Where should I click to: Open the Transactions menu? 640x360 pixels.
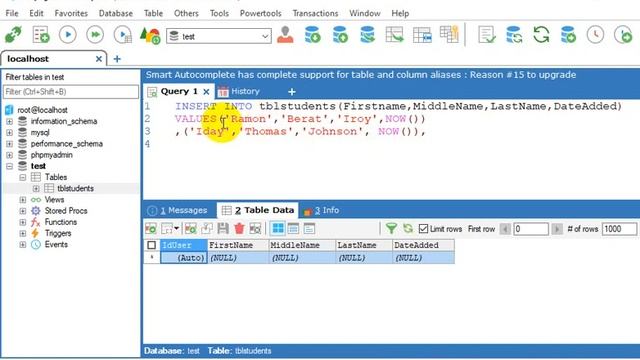click(315, 13)
